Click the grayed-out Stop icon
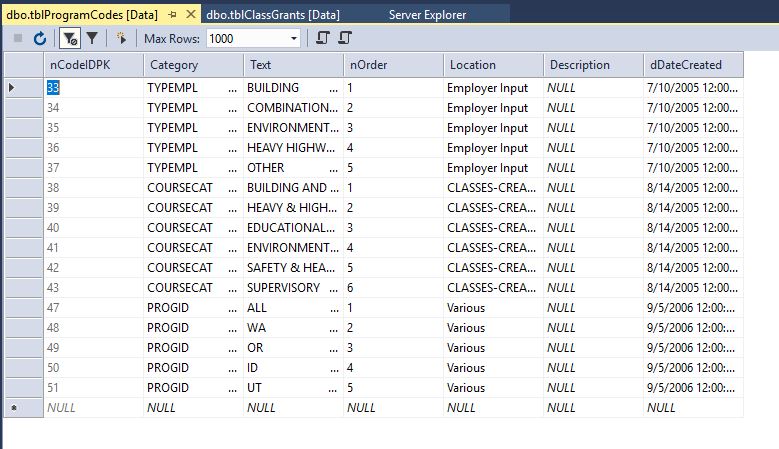Screen dimensions: 779x449 coord(18,38)
